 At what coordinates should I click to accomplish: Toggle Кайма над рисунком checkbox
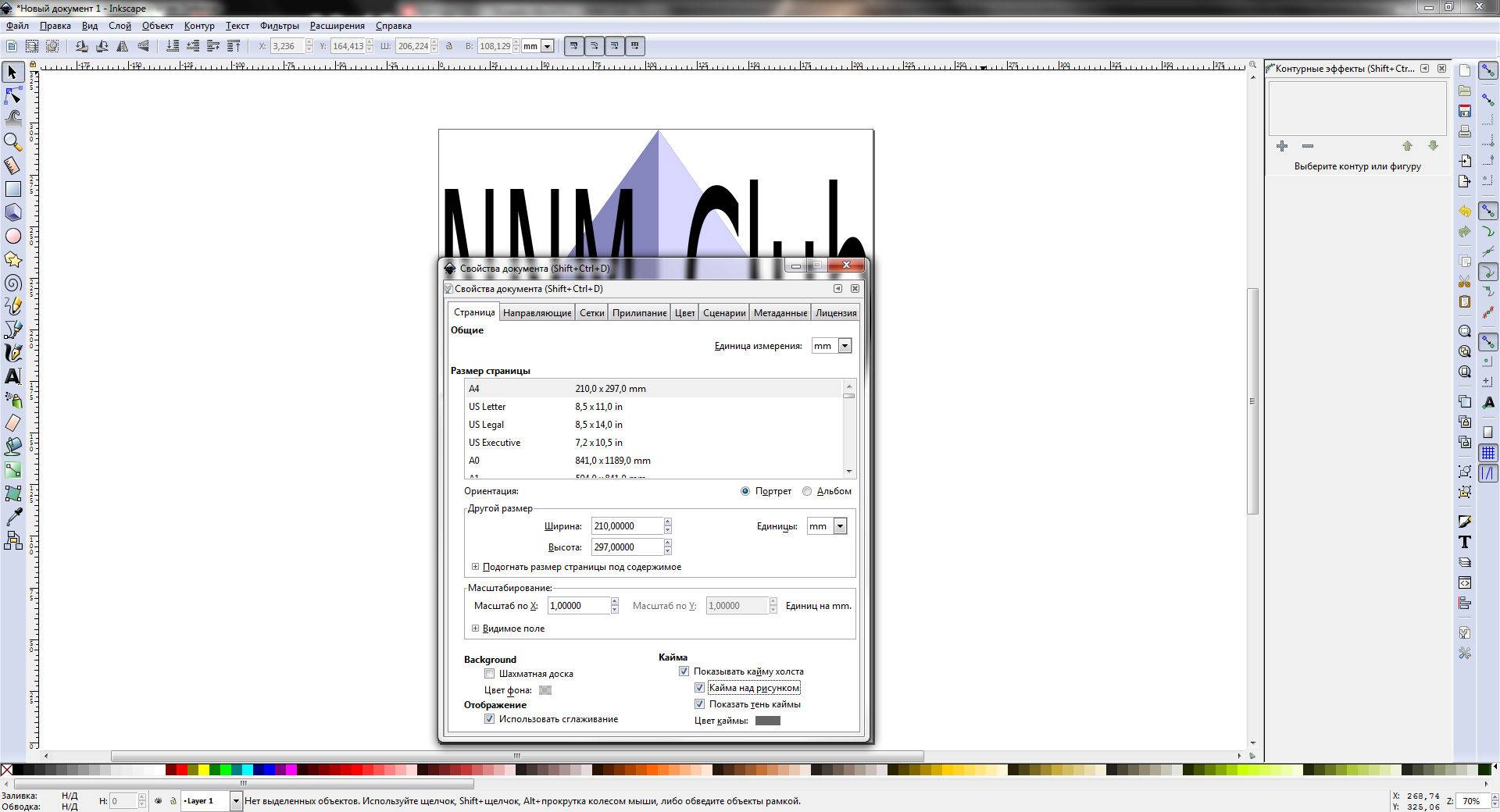(699, 688)
